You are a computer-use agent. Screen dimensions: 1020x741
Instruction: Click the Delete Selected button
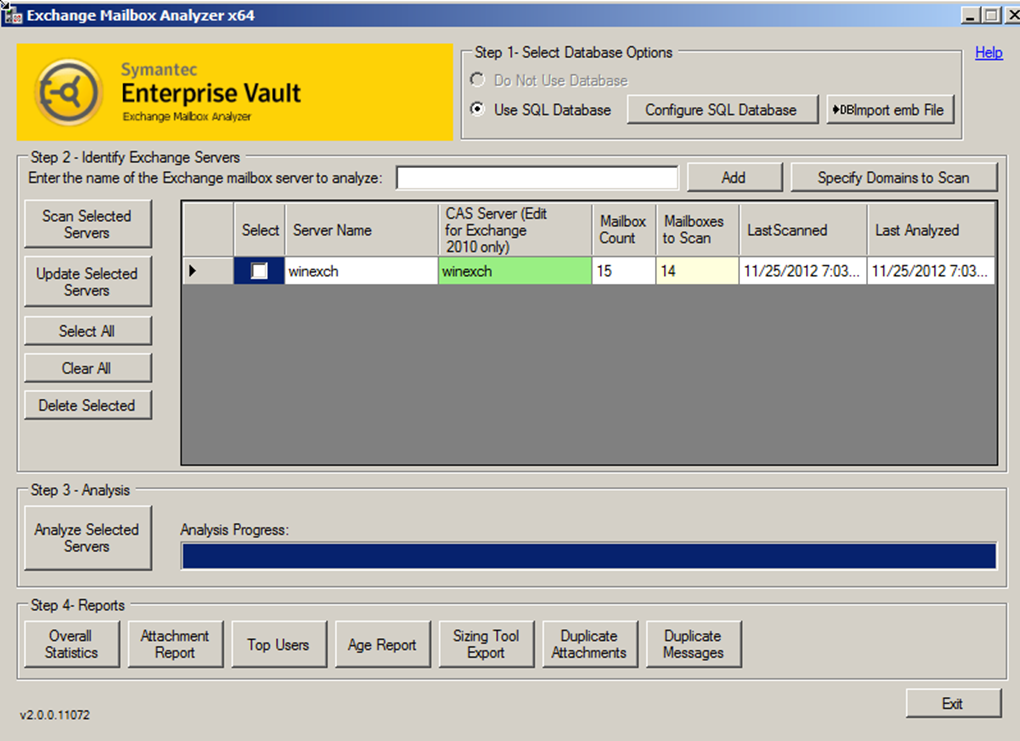point(87,405)
